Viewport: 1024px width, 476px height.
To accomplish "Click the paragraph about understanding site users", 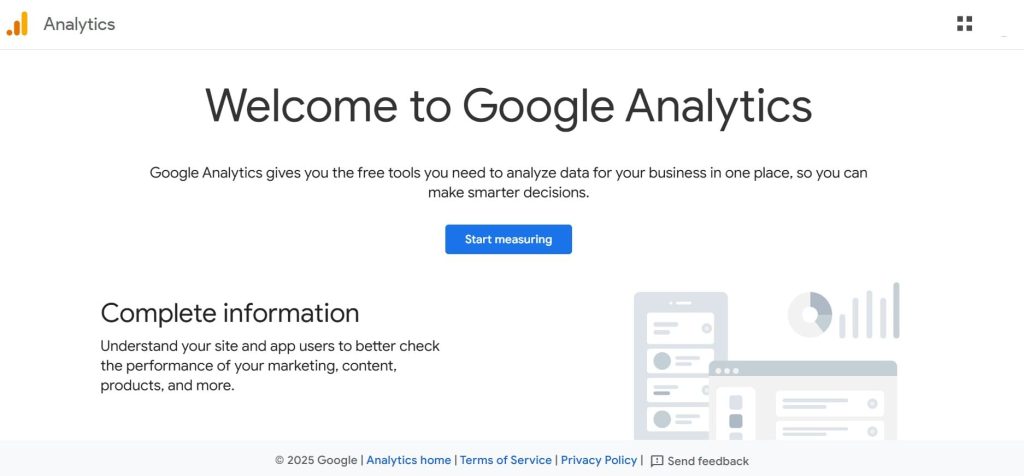I will coord(270,366).
